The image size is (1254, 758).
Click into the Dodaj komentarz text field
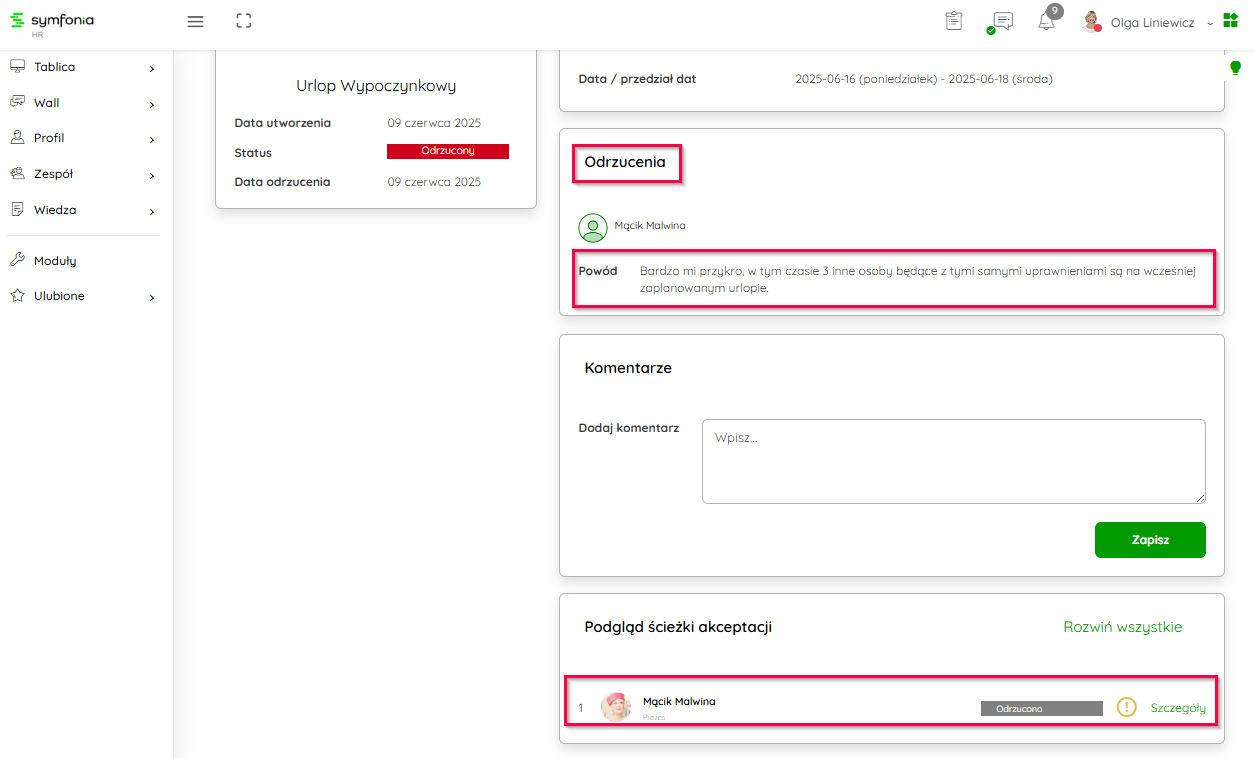pos(953,461)
